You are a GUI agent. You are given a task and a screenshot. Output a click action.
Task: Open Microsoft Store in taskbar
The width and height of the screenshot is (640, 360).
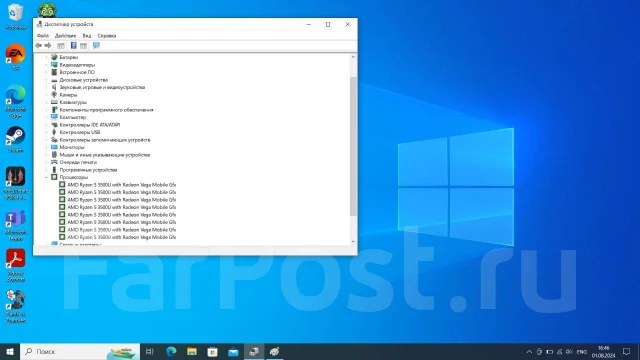click(x=212, y=351)
